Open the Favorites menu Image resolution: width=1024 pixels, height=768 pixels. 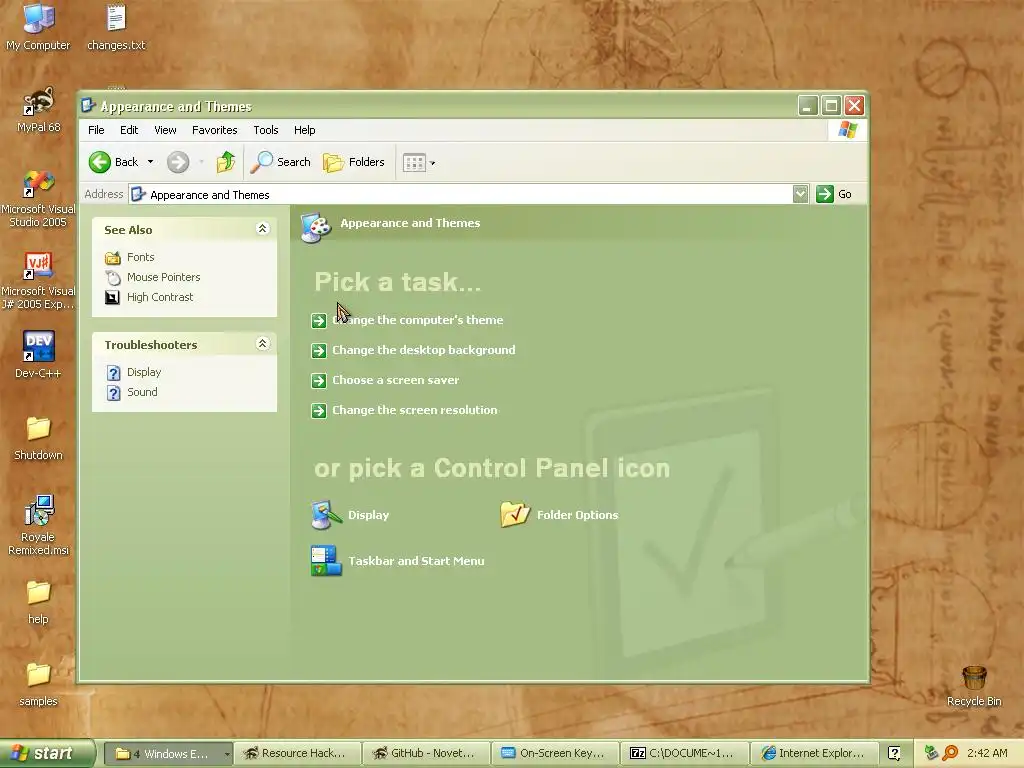tap(214, 130)
